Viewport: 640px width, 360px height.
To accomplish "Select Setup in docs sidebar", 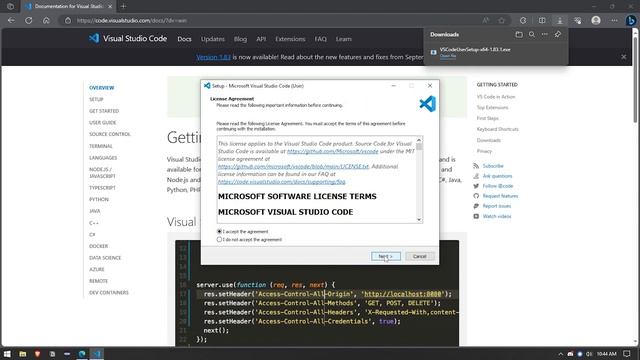I will pyautogui.click(x=96, y=99).
